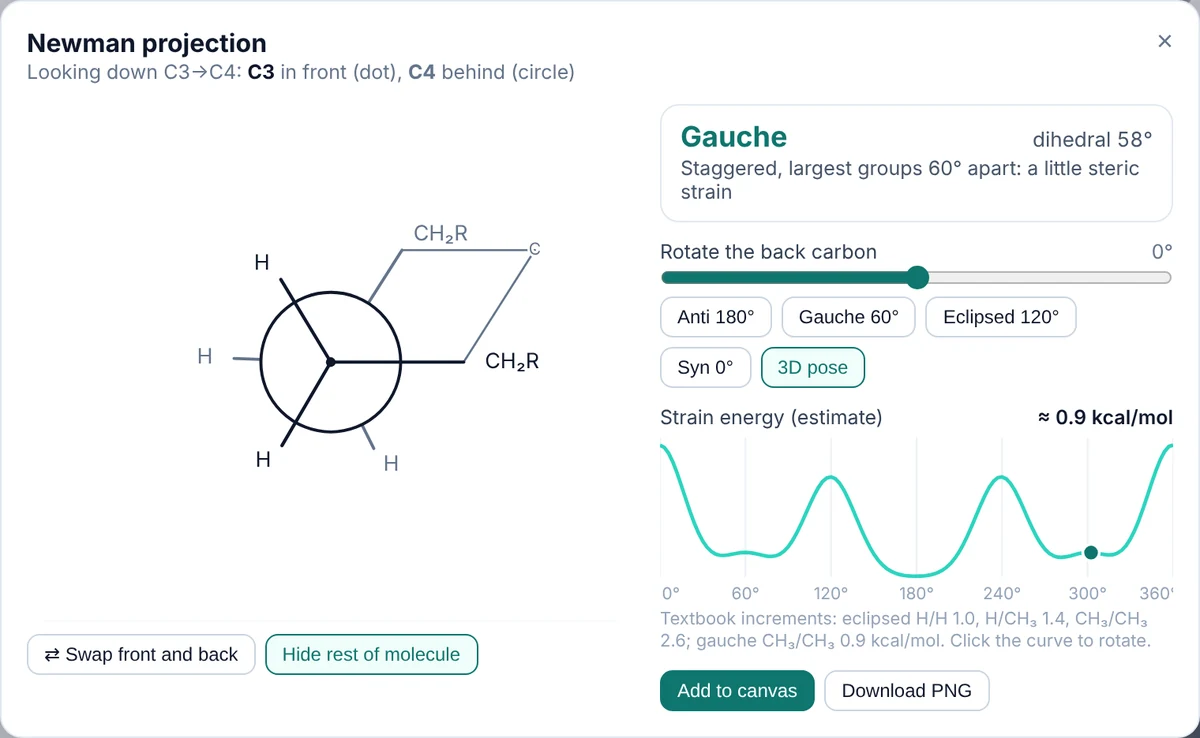Click the current-position dot on energy curve
Viewport: 1200px width, 738px height.
[1091, 552]
